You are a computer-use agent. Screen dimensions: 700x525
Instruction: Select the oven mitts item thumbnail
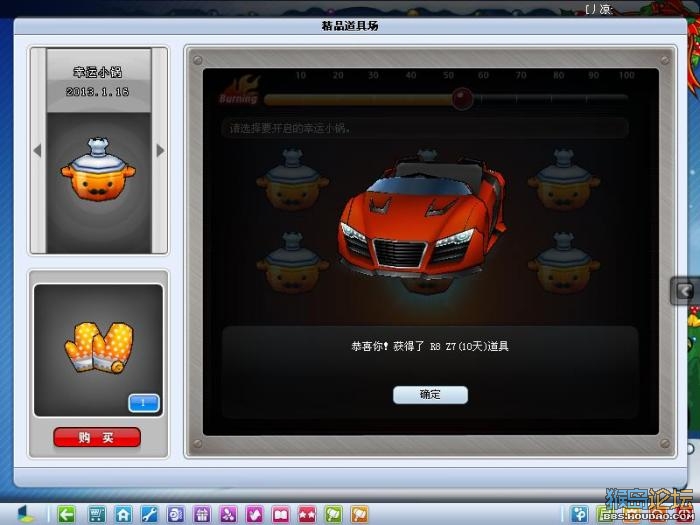99,348
